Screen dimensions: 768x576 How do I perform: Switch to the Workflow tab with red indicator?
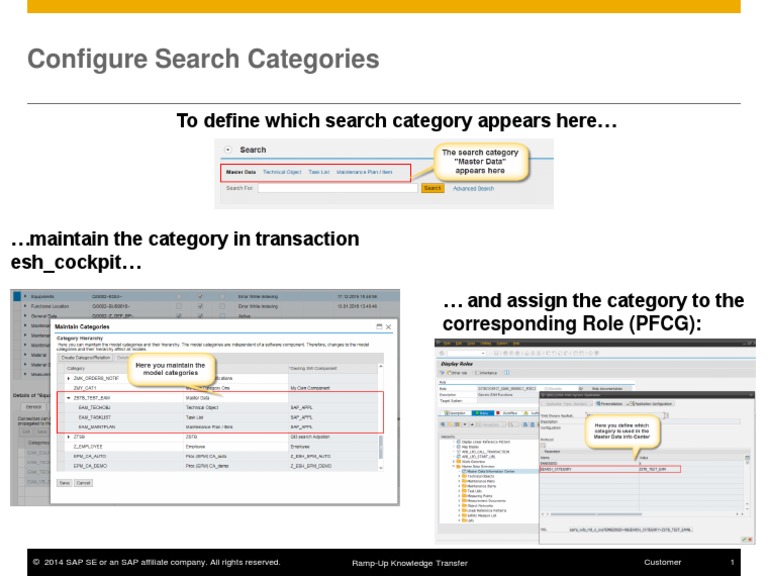click(x=508, y=413)
